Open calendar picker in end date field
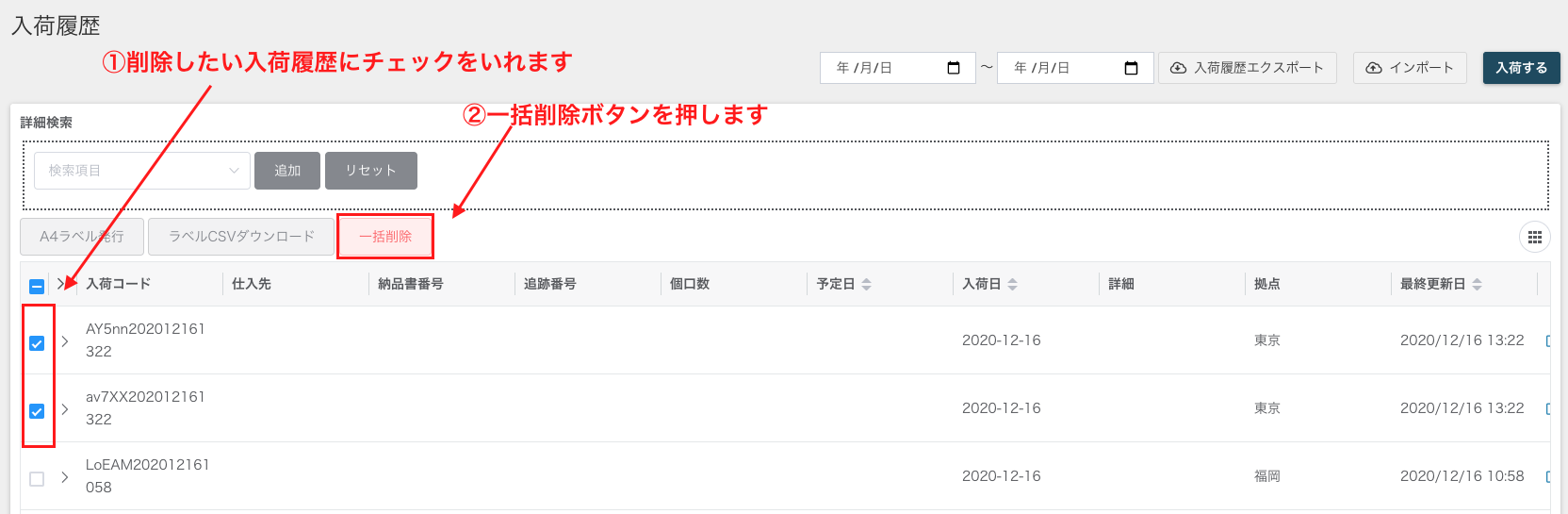Screen dimensions: 1568x514 coord(1132,68)
